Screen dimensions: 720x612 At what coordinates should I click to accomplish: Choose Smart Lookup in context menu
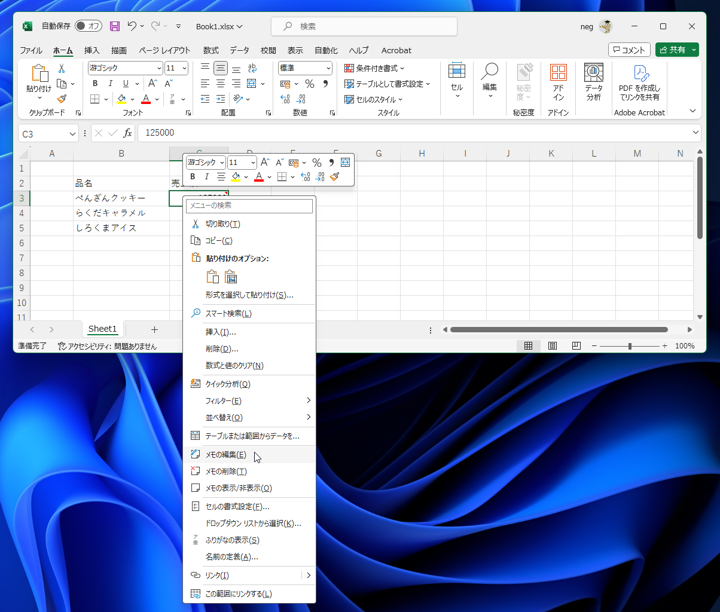(249, 313)
